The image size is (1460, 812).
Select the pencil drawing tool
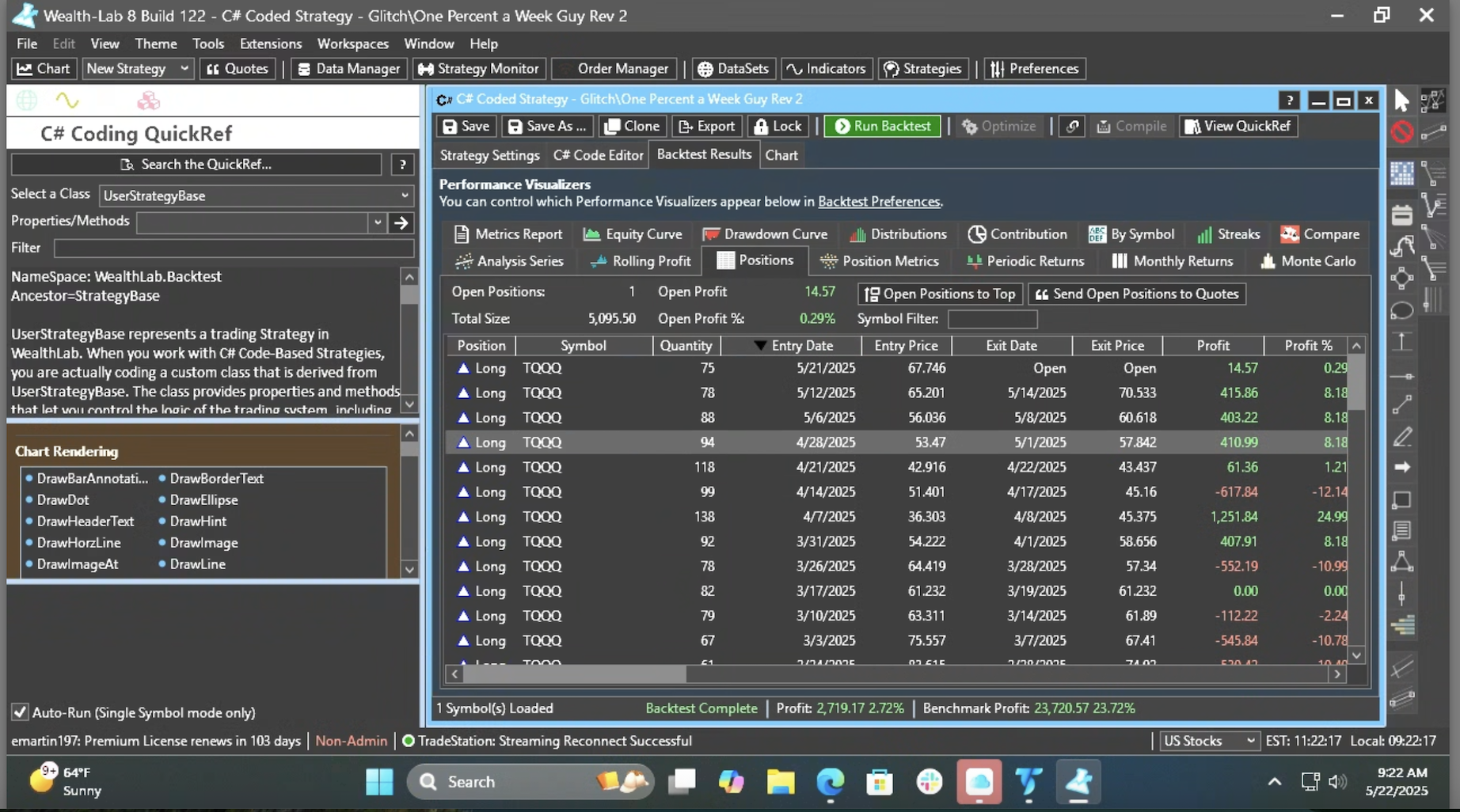coord(1401,437)
